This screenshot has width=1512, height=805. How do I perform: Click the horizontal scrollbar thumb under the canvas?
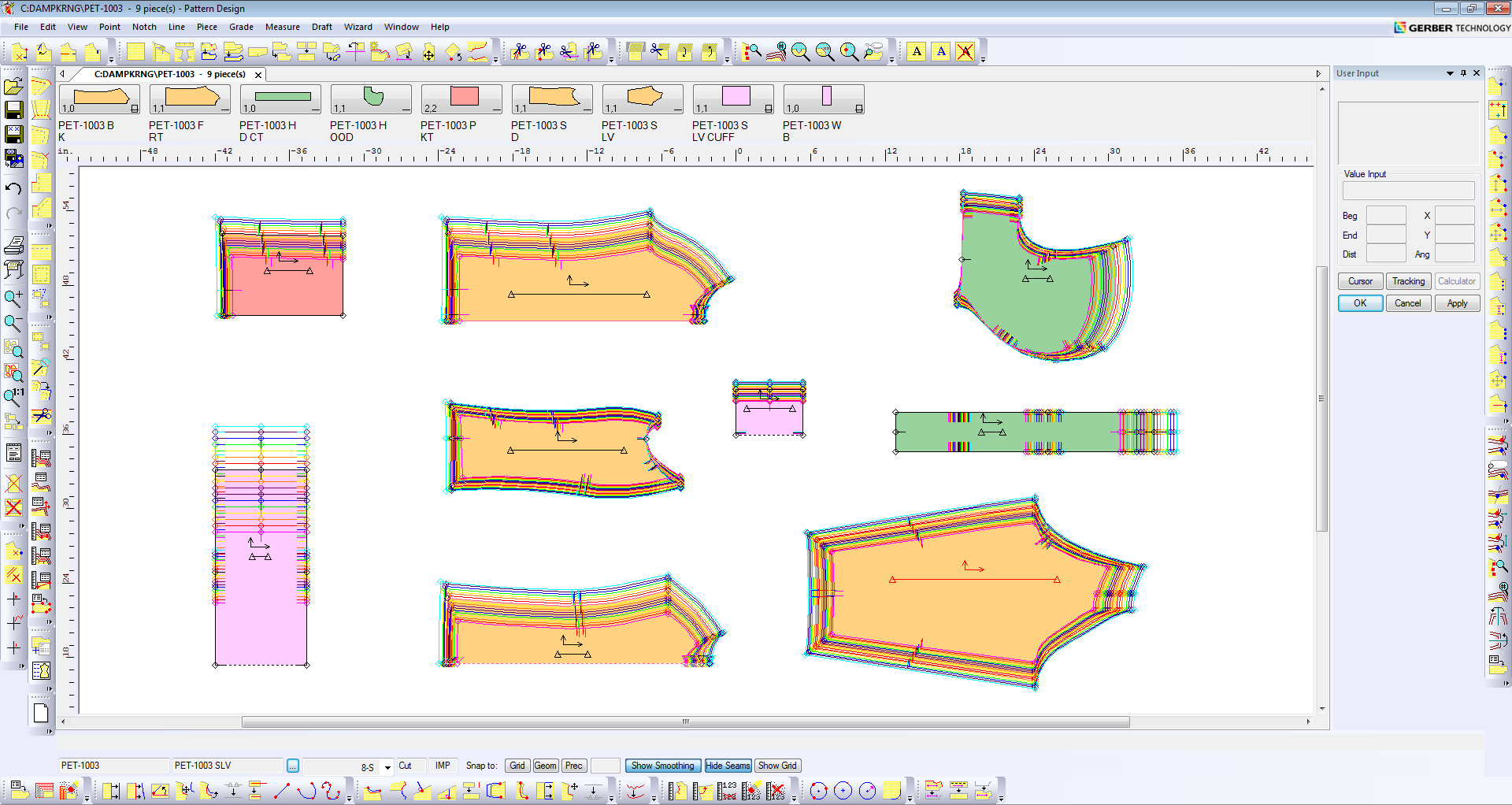(685, 722)
